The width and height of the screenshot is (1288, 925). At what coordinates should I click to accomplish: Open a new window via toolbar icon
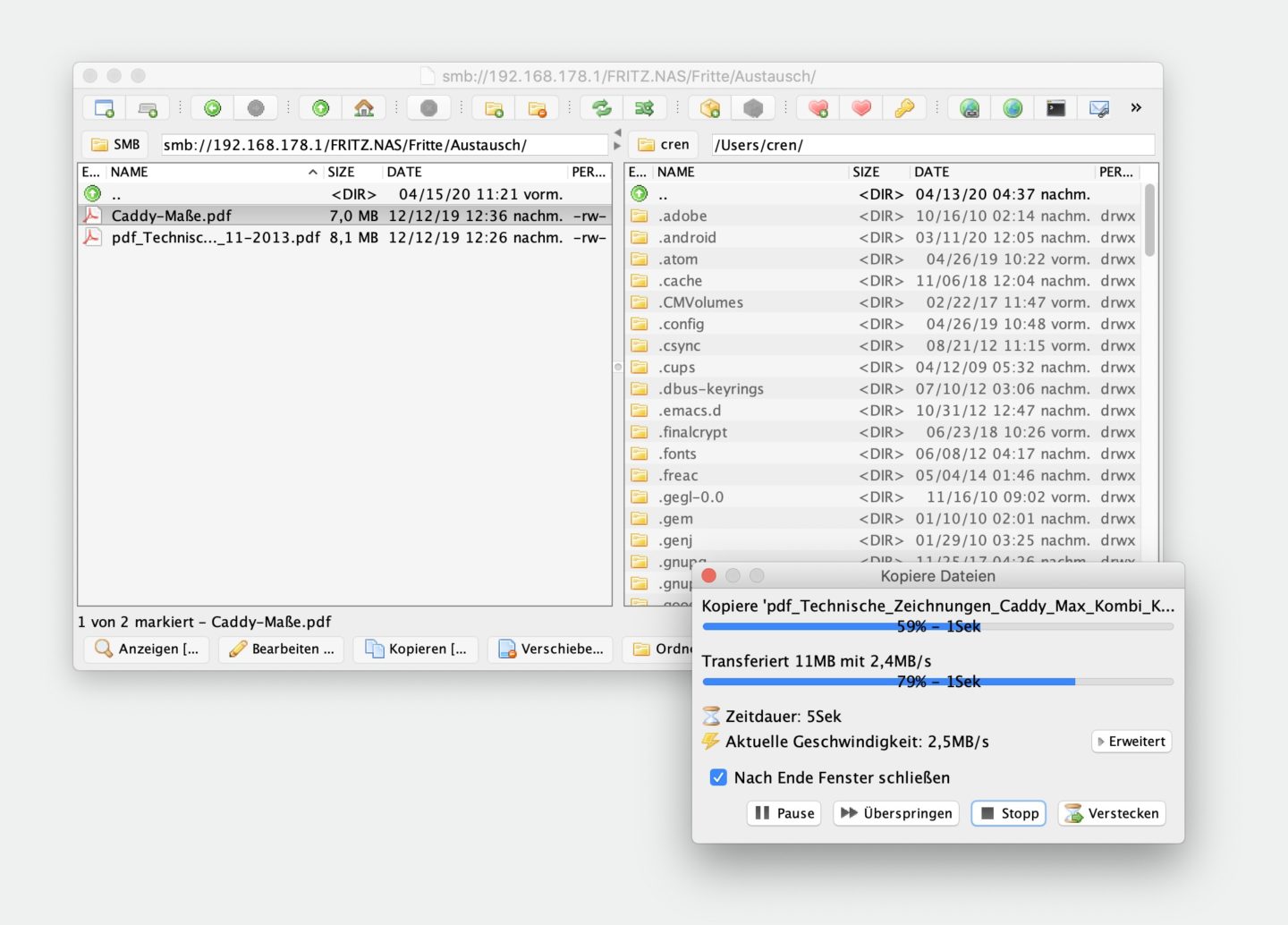[105, 108]
